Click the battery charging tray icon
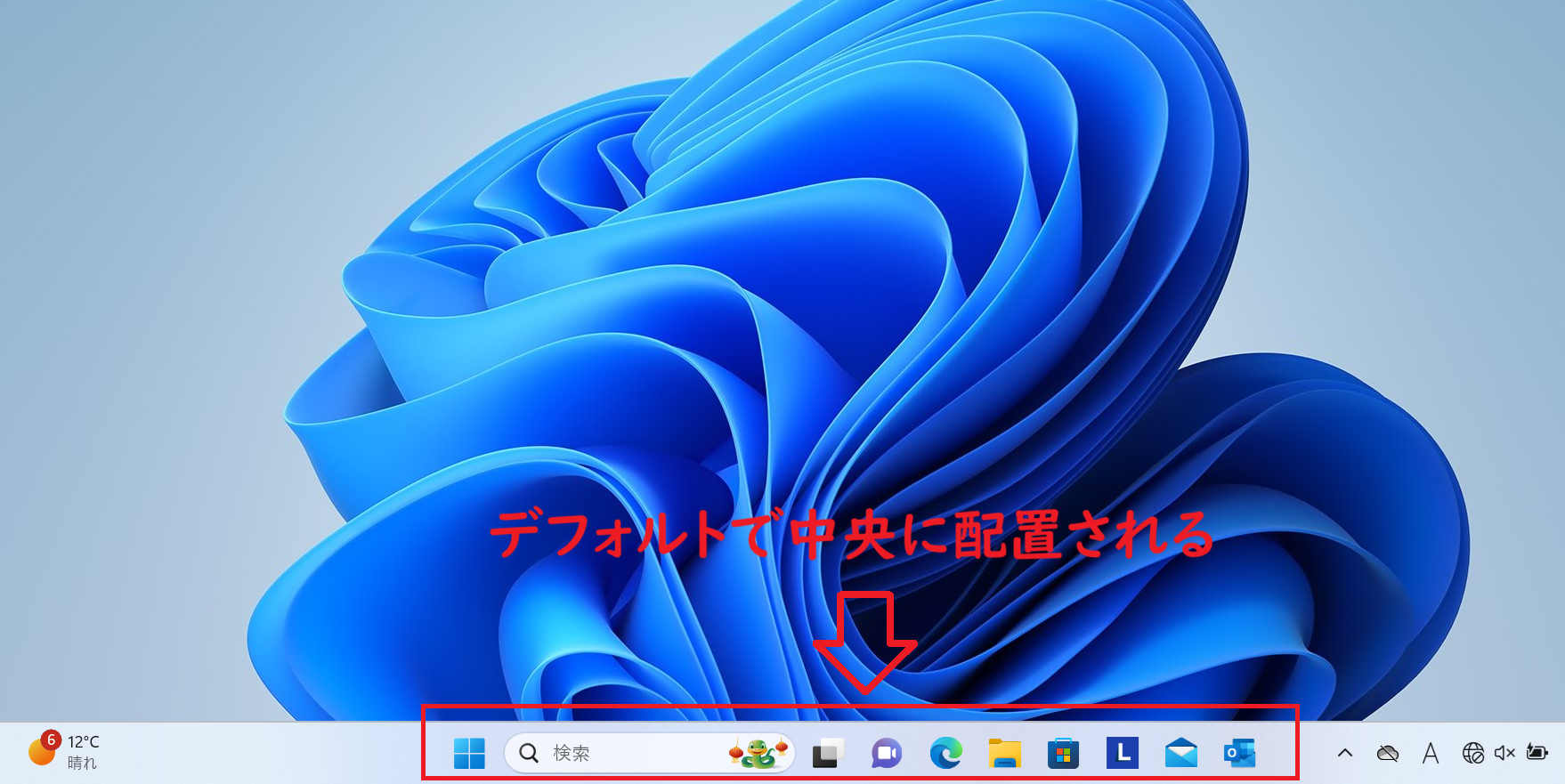The image size is (1565, 784). pyautogui.click(x=1537, y=753)
